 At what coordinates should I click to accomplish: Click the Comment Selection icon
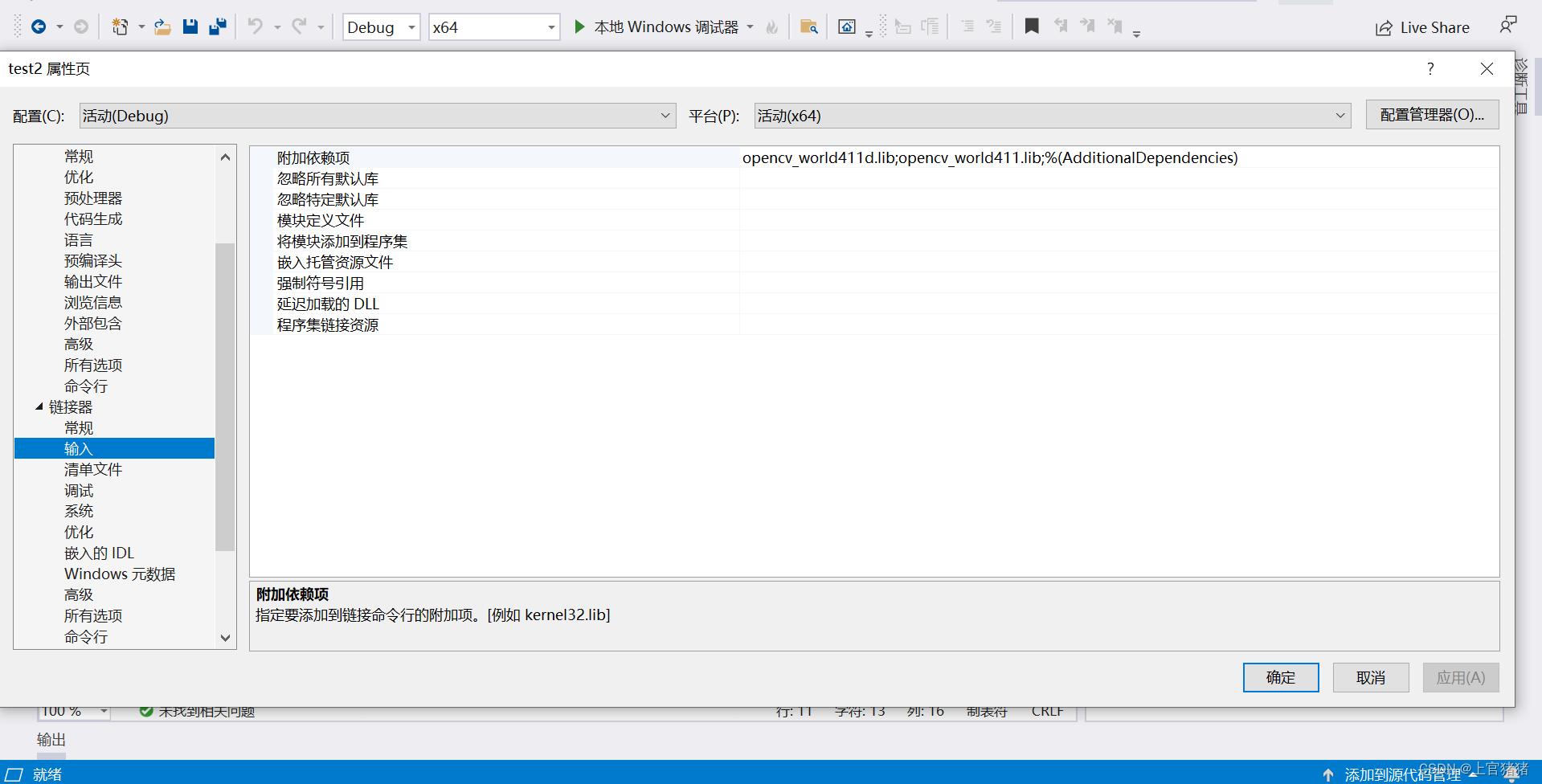pyautogui.click(x=967, y=27)
